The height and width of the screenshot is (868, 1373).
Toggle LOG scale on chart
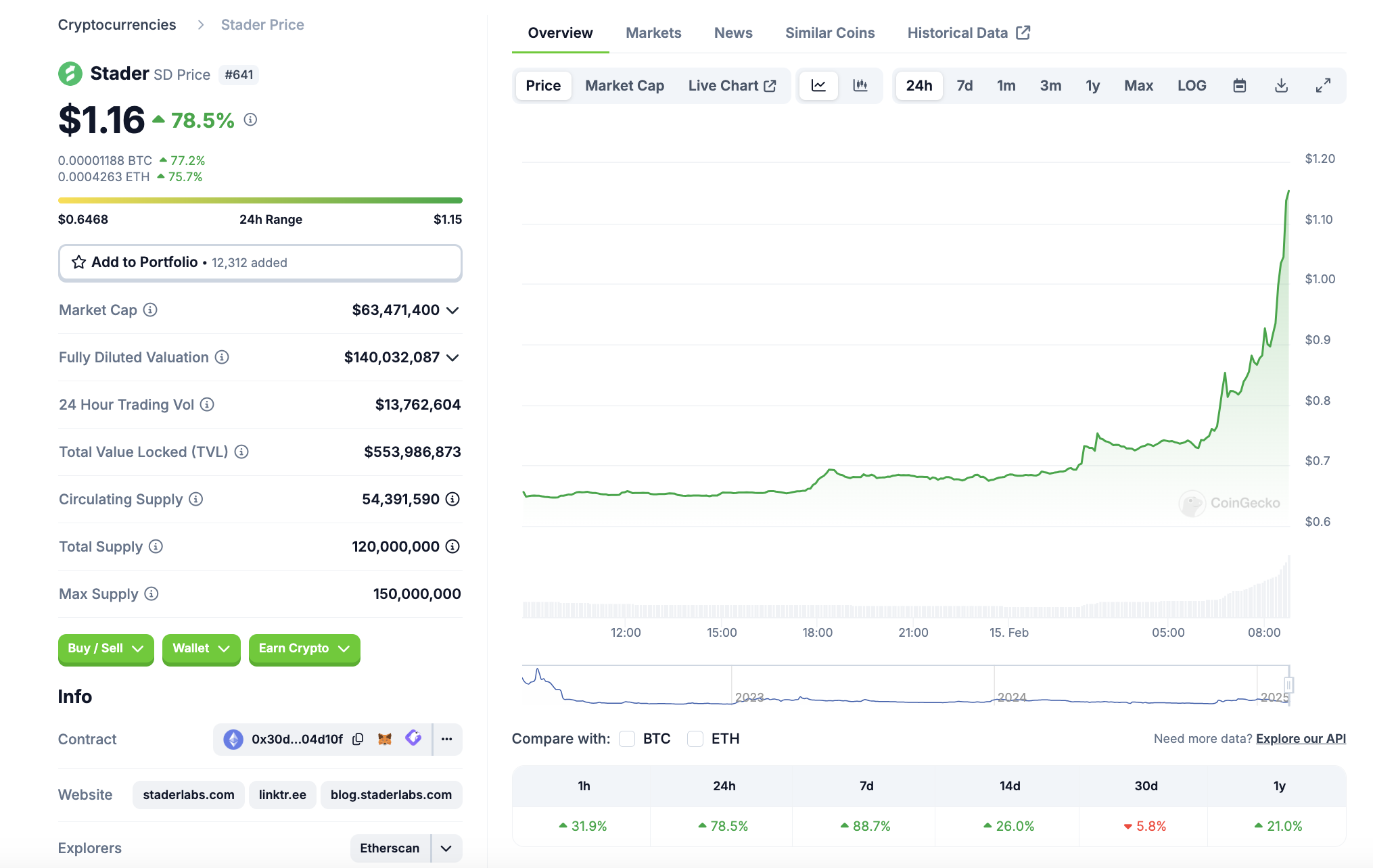pyautogui.click(x=1191, y=85)
